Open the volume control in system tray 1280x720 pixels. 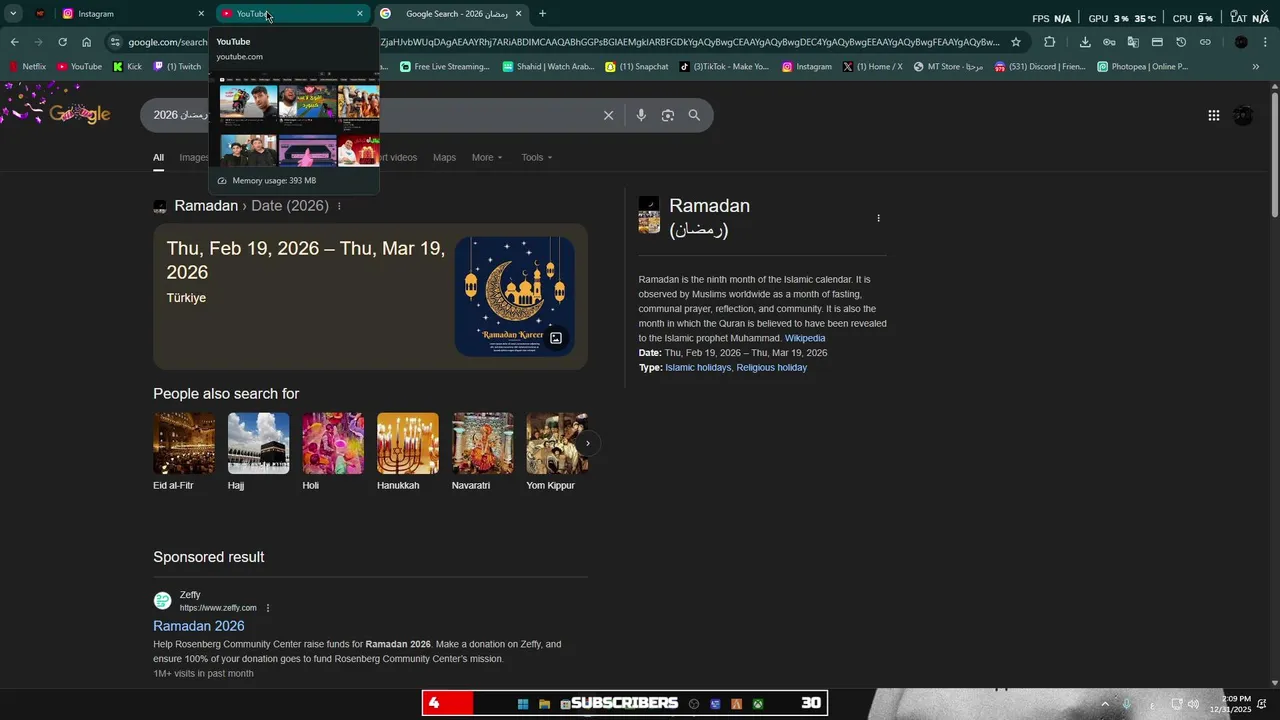click(x=1193, y=704)
